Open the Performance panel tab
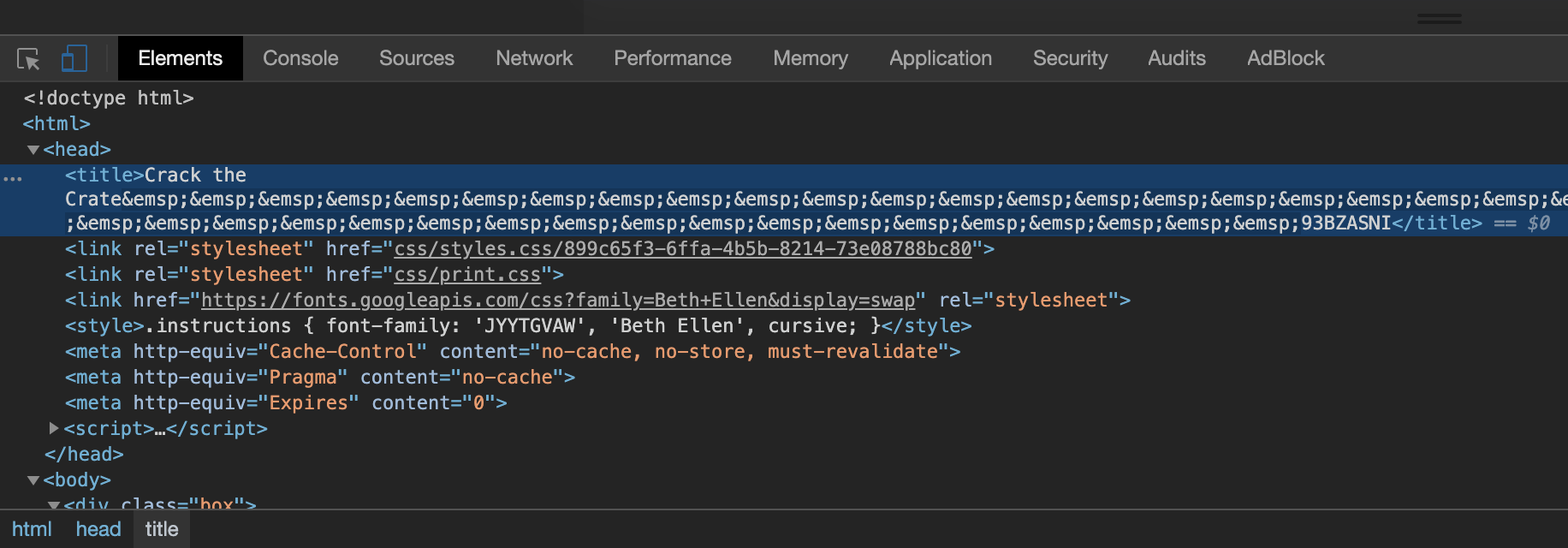 click(x=672, y=58)
